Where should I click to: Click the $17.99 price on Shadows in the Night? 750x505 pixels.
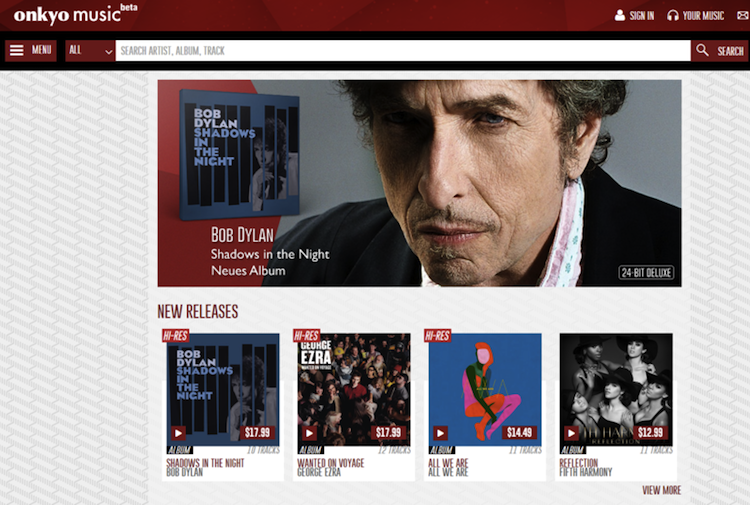[258, 433]
